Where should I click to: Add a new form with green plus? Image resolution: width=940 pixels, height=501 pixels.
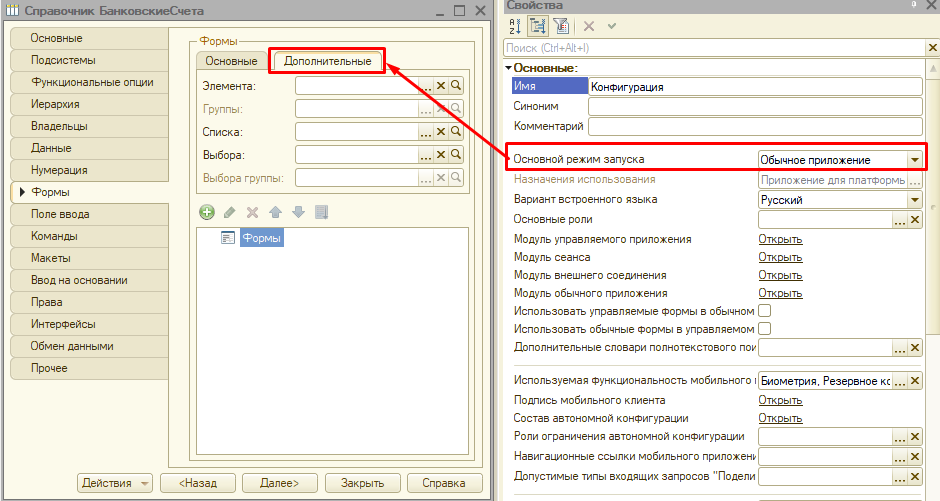[x=207, y=212]
